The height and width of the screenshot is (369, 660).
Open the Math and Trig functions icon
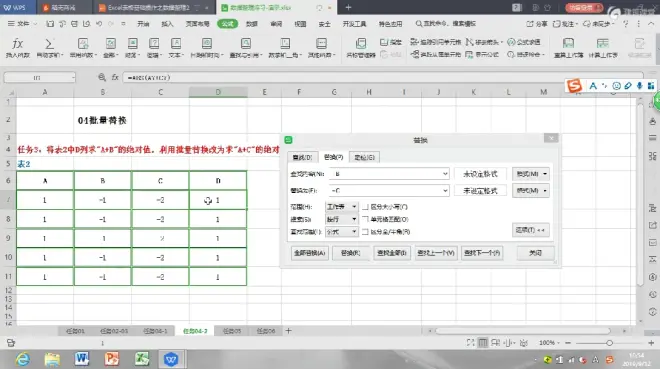coord(285,43)
